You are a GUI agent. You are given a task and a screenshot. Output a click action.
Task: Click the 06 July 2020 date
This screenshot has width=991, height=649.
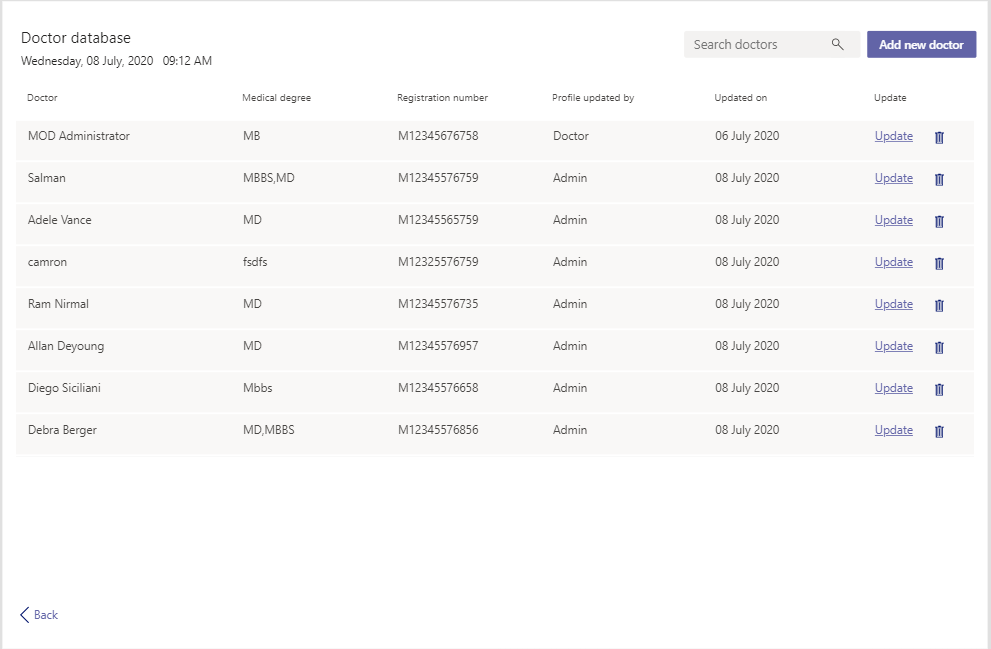click(747, 136)
